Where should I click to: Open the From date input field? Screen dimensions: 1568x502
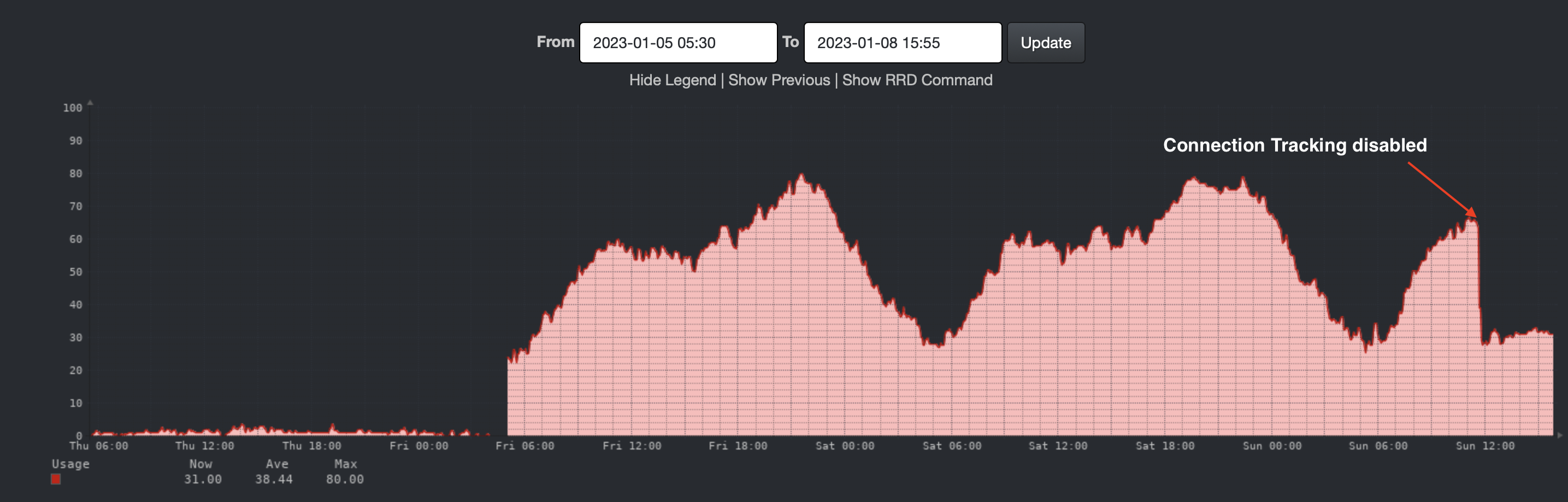point(677,42)
